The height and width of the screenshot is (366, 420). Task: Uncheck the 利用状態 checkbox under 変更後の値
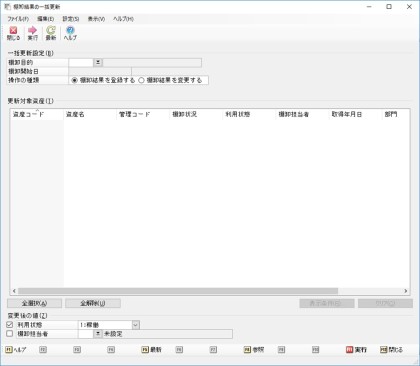coord(10,324)
